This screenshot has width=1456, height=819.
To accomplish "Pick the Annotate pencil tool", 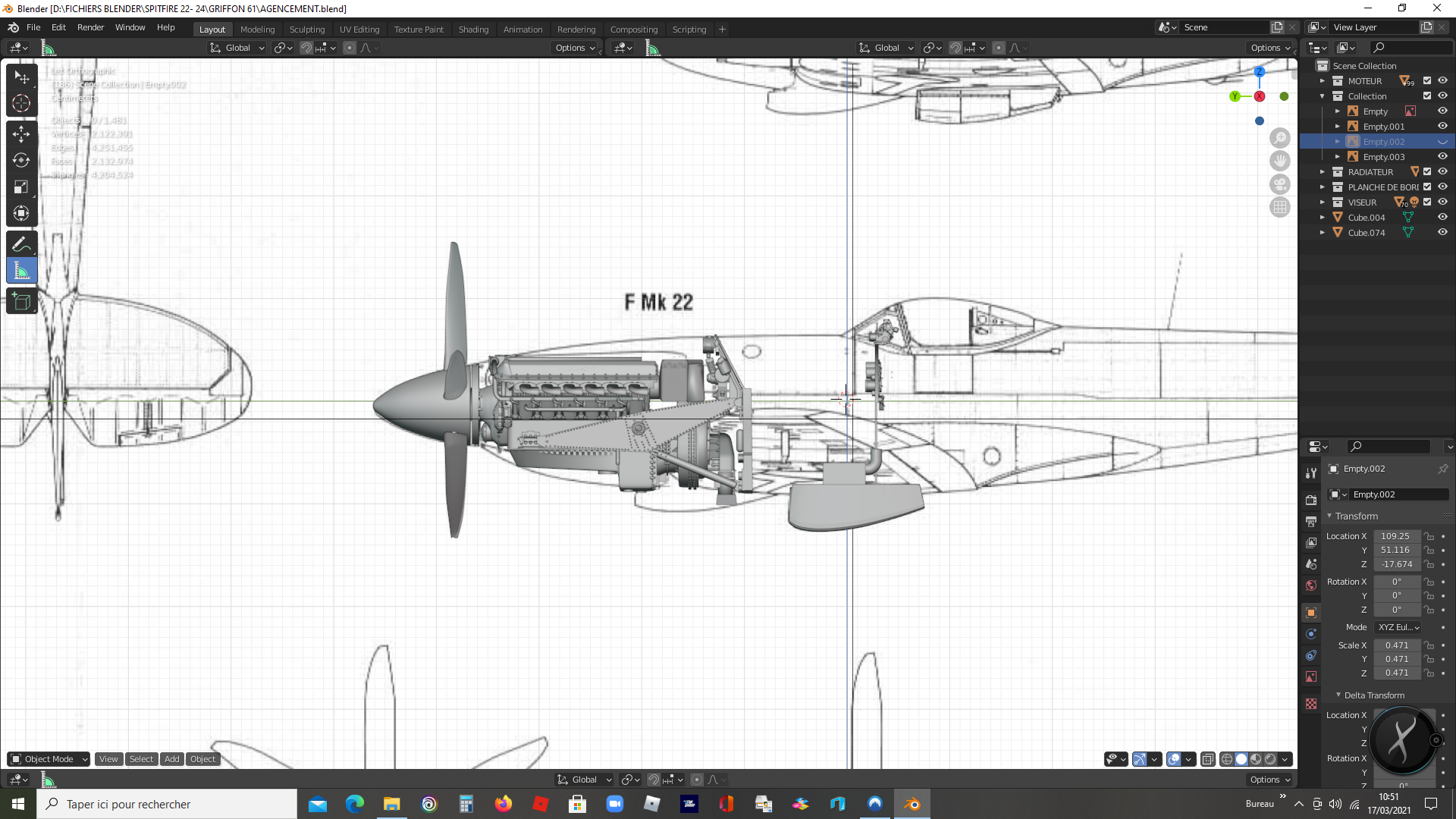I will (x=21, y=244).
